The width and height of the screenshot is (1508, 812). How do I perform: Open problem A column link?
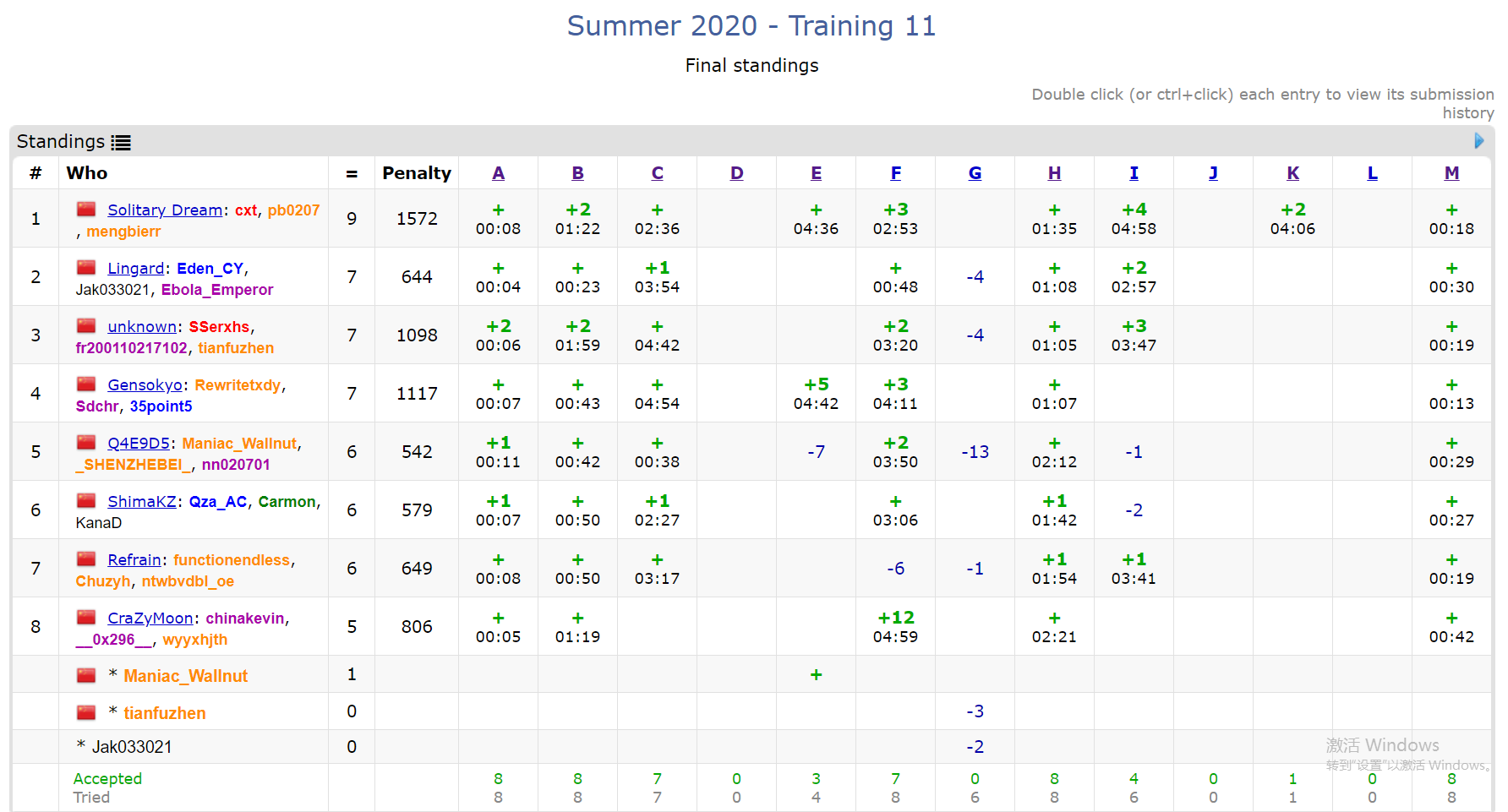tap(498, 173)
